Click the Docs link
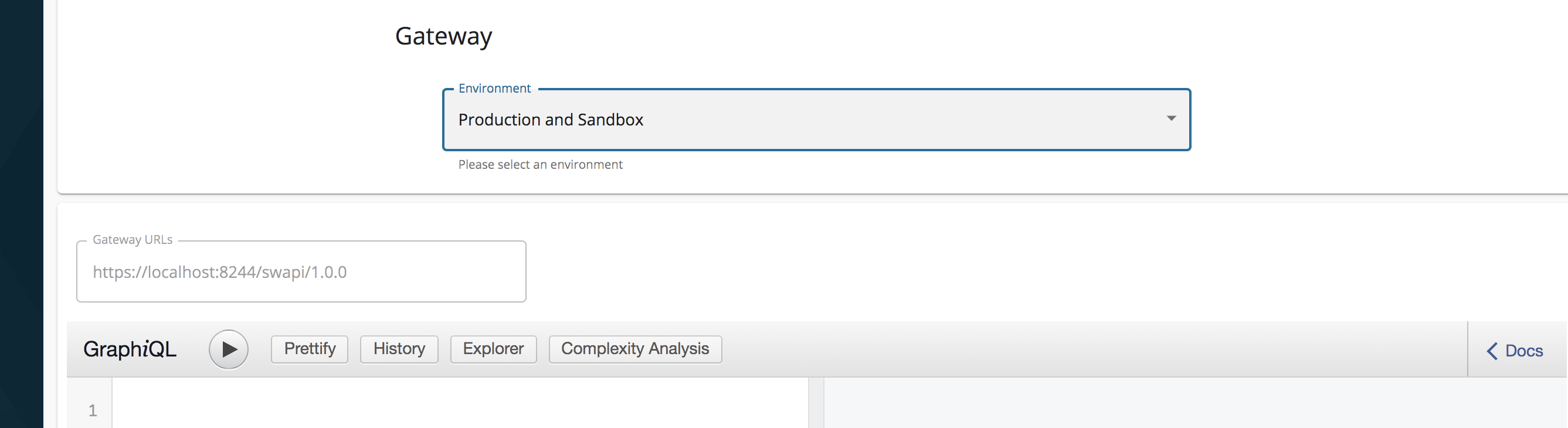Screen dimensions: 1568x428 click(1523, 351)
